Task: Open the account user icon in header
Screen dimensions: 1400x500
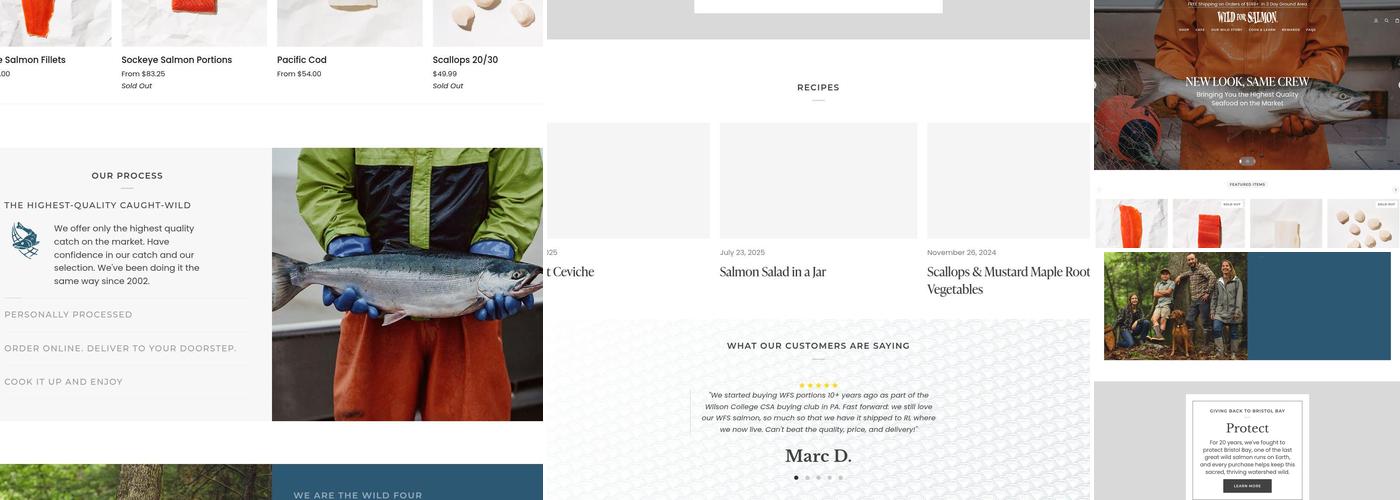Action: click(1376, 20)
